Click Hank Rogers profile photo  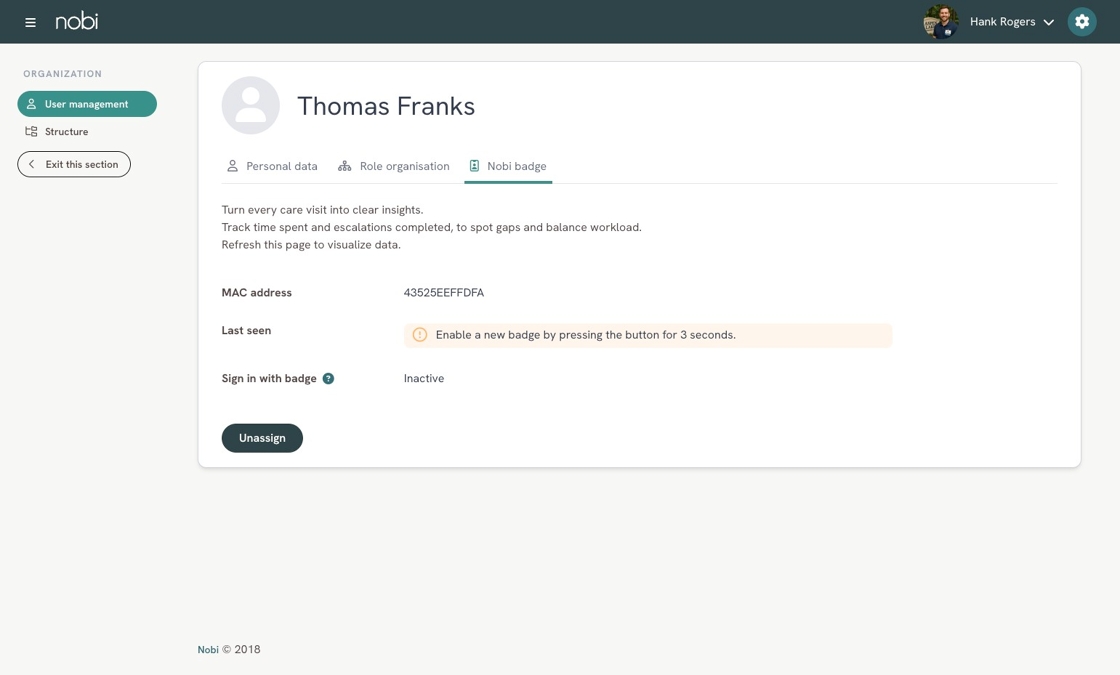coord(940,22)
